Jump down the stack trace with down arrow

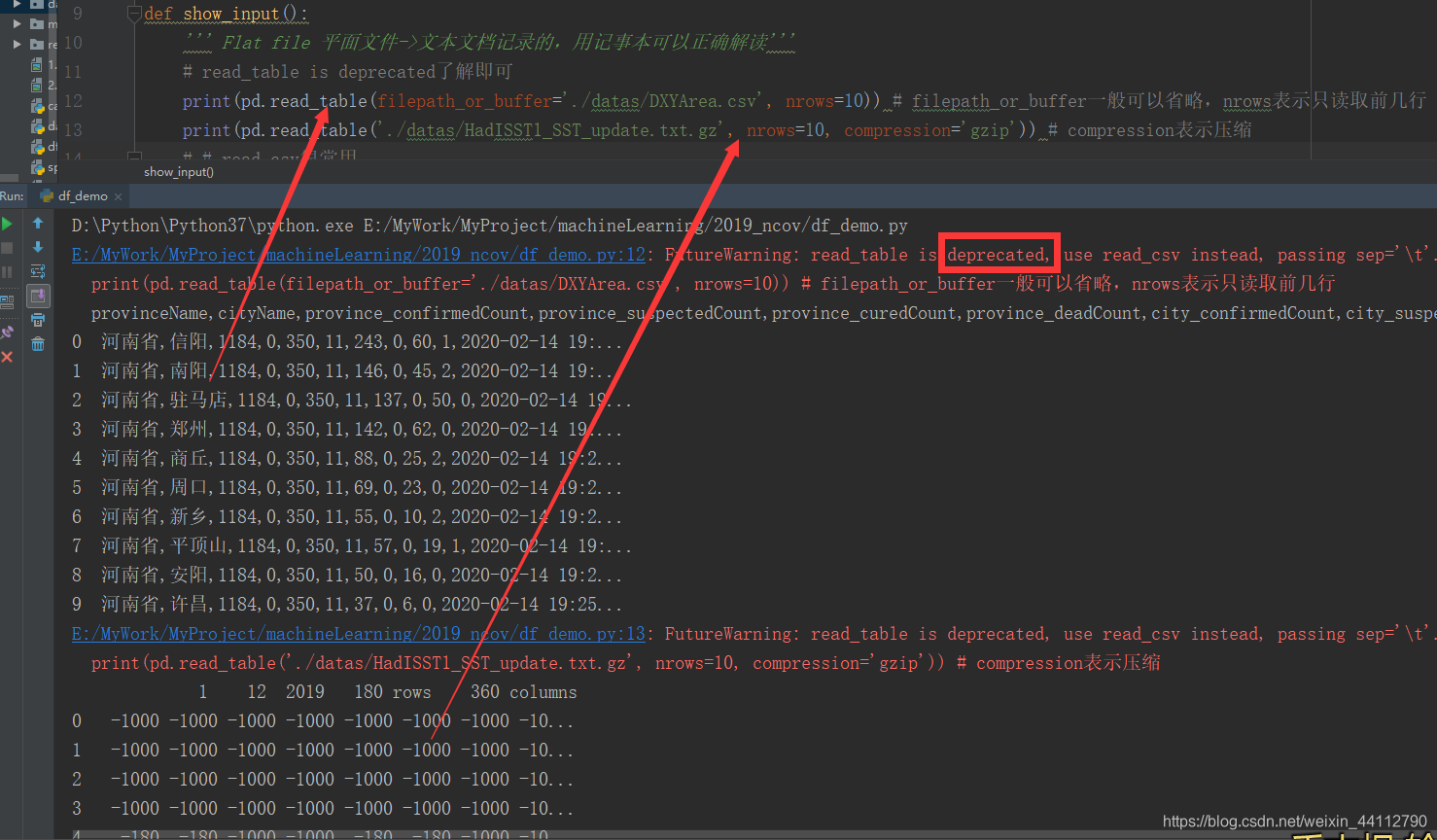coord(38,247)
